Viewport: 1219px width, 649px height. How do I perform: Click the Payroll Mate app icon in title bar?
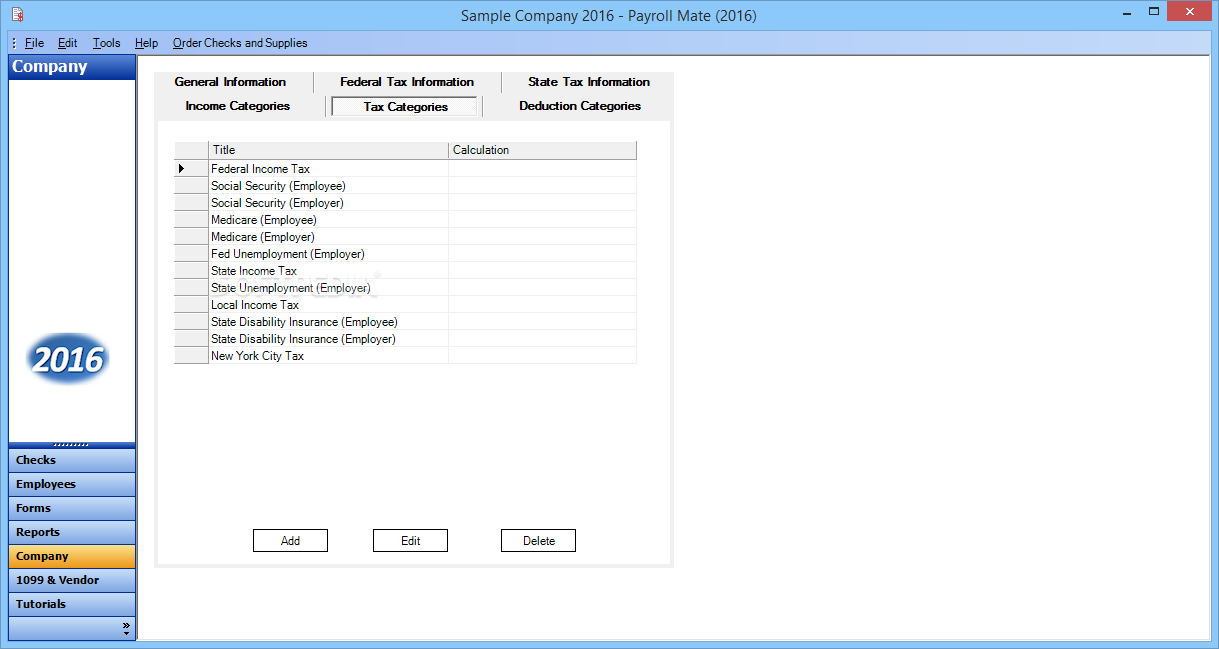tap(17, 15)
